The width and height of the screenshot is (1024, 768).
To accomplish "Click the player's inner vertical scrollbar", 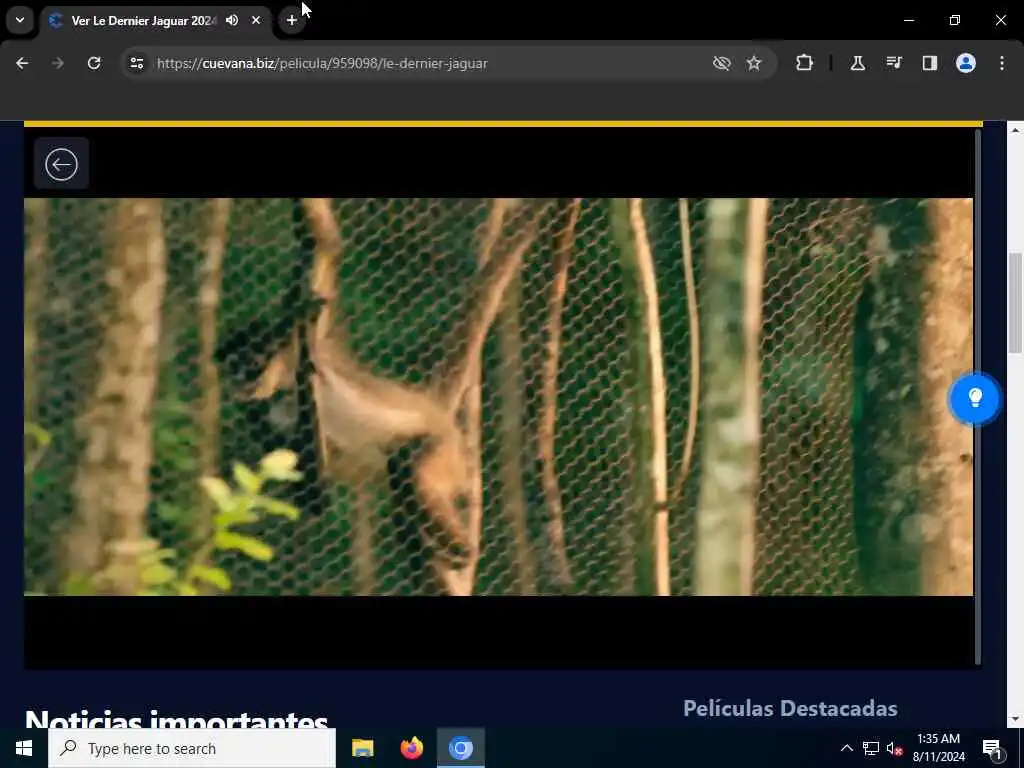I will 978,397.
